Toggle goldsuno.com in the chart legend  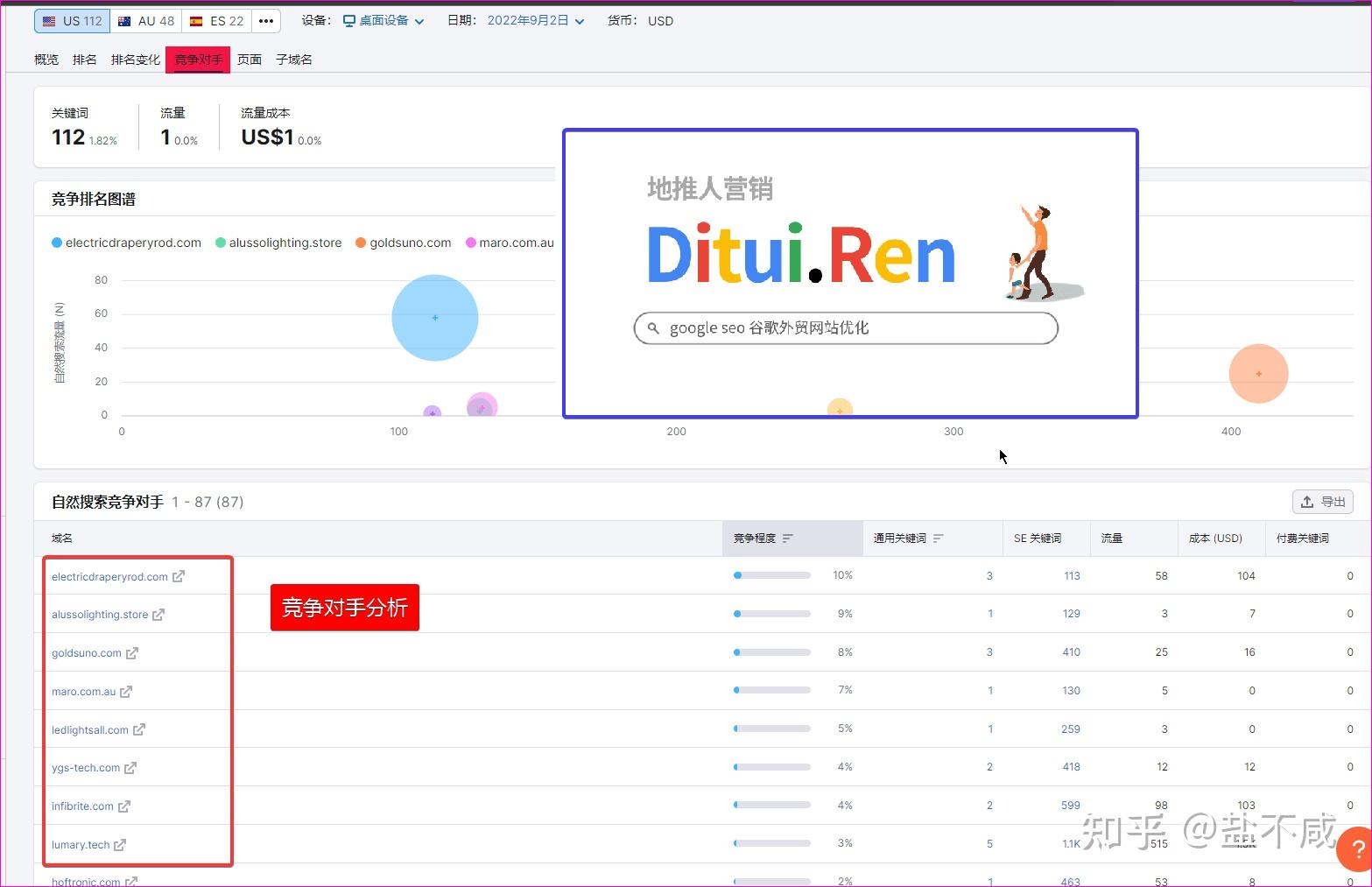point(403,243)
